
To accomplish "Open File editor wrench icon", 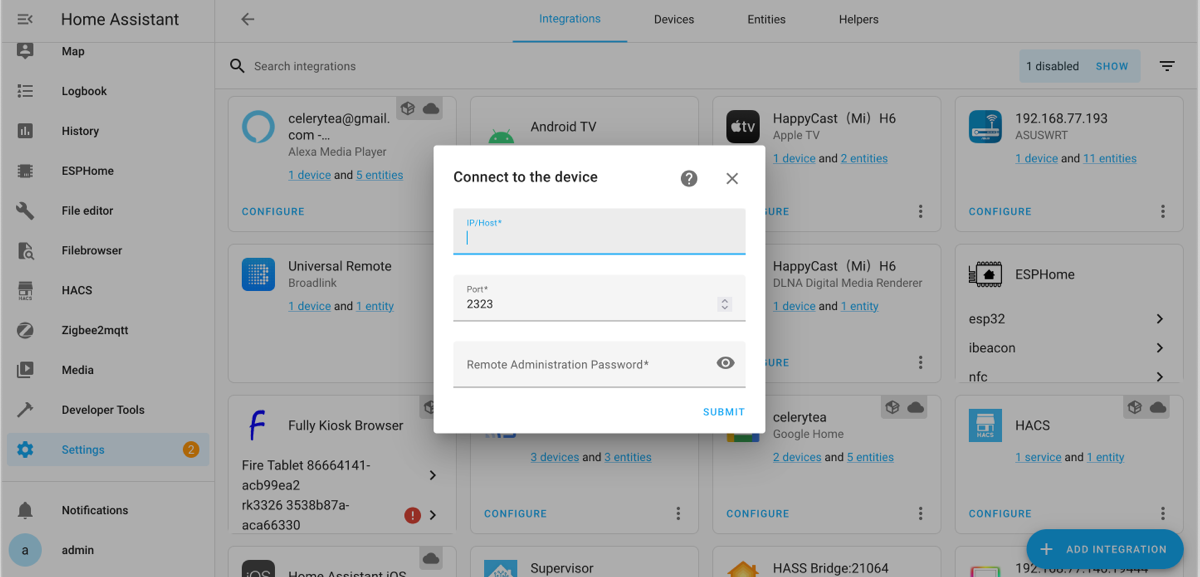I will [x=25, y=211].
